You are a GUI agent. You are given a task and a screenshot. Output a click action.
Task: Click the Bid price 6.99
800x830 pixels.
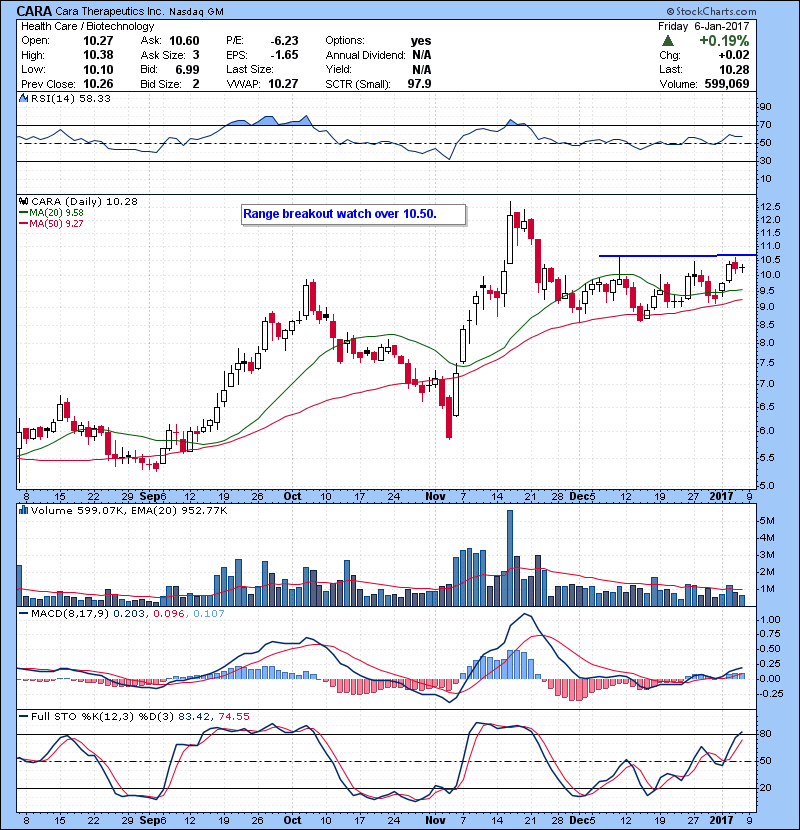tap(187, 69)
